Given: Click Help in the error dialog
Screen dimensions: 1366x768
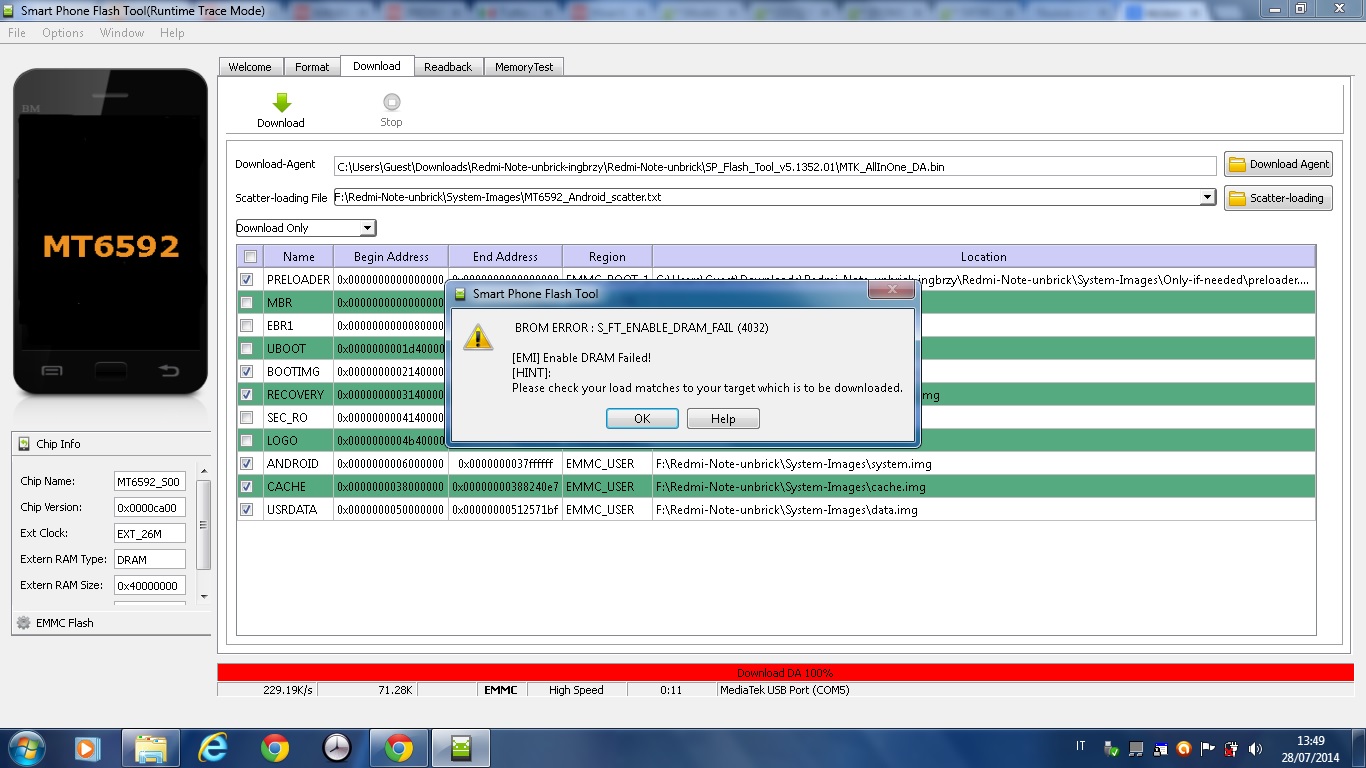Looking at the screenshot, I should (x=723, y=419).
